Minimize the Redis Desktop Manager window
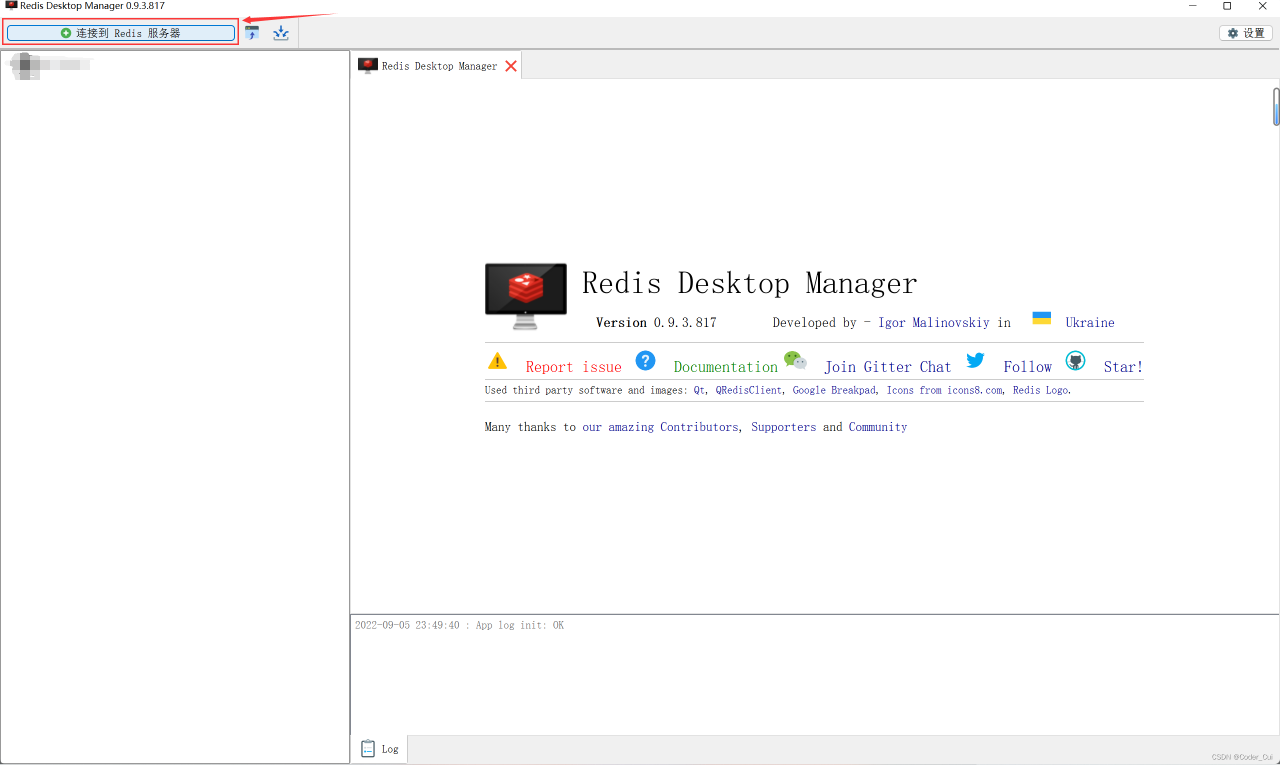 coord(1192,6)
